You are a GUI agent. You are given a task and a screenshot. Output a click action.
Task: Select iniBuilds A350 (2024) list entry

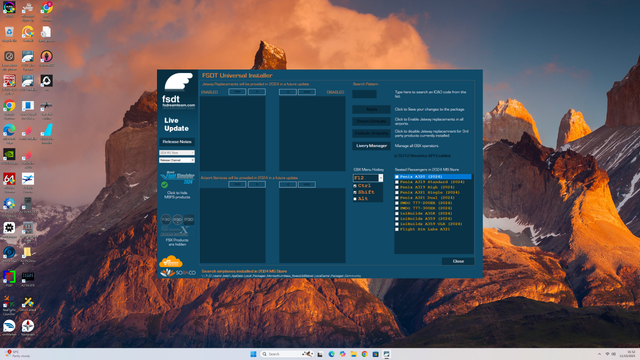(426, 213)
